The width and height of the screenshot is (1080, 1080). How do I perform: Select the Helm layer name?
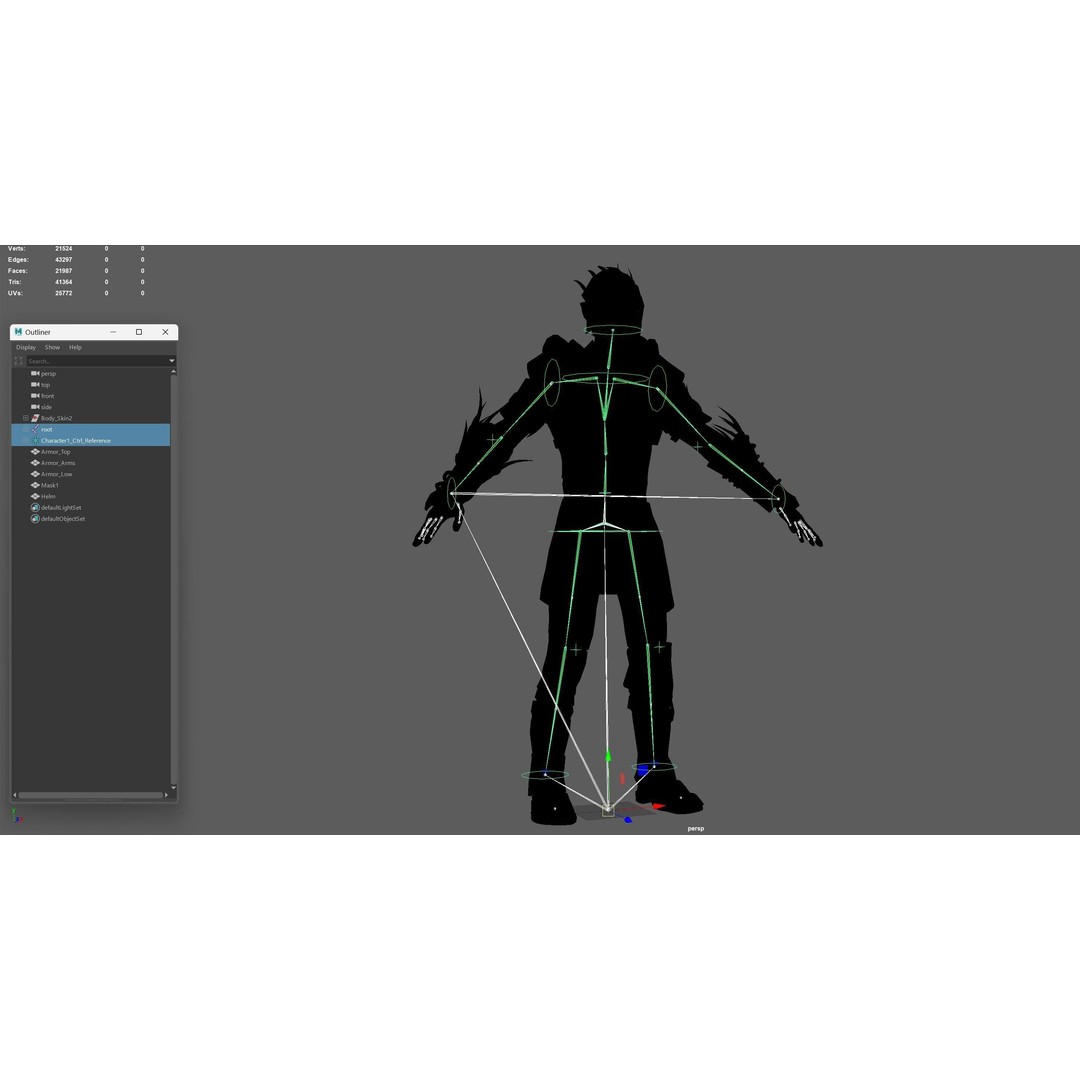tap(48, 496)
